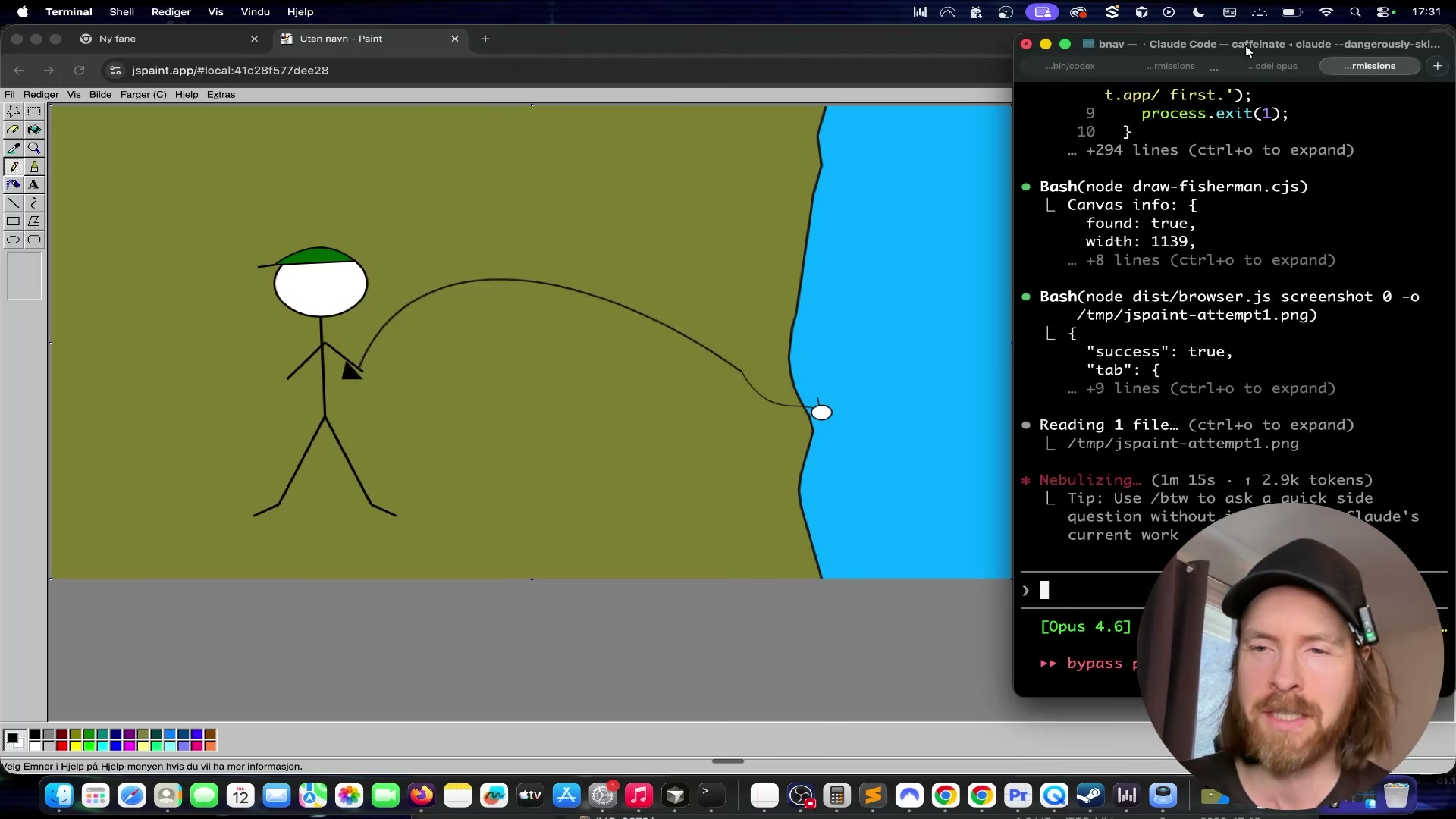
Task: Select the Ellipse tool
Action: coord(14,240)
